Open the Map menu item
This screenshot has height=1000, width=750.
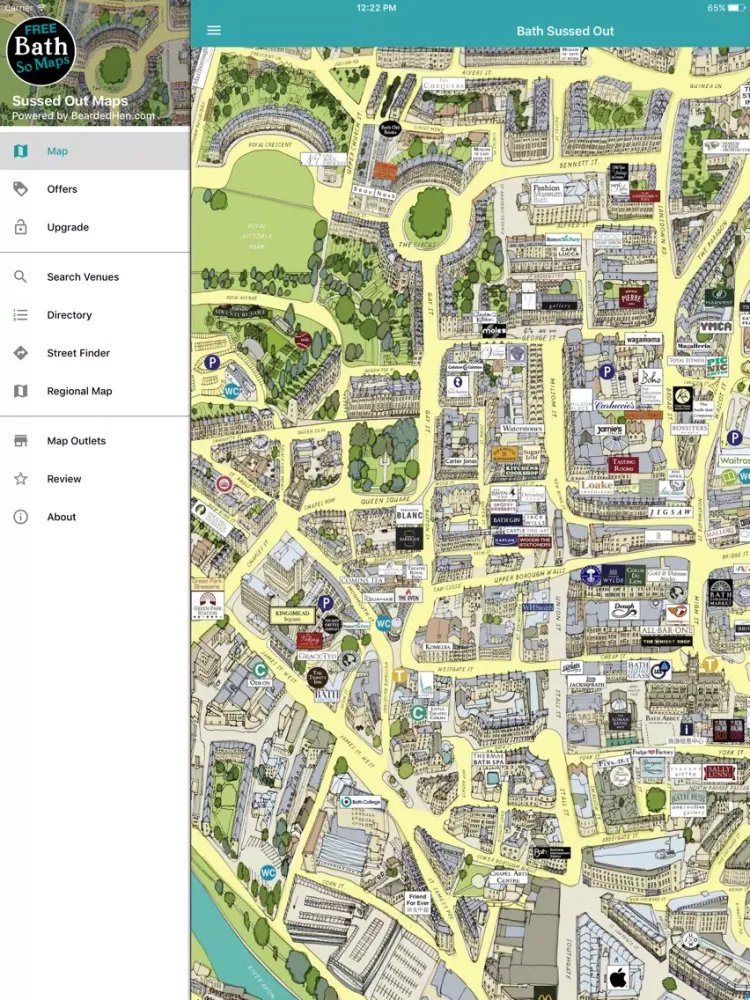point(95,151)
